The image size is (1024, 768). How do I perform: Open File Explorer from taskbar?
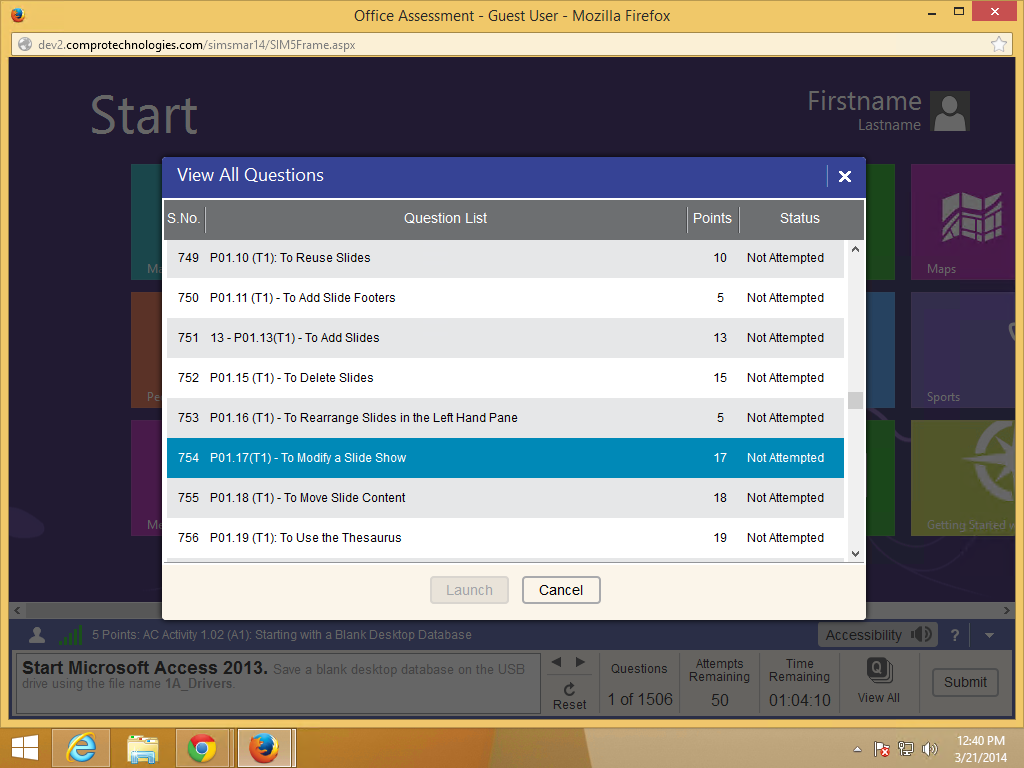[142, 748]
